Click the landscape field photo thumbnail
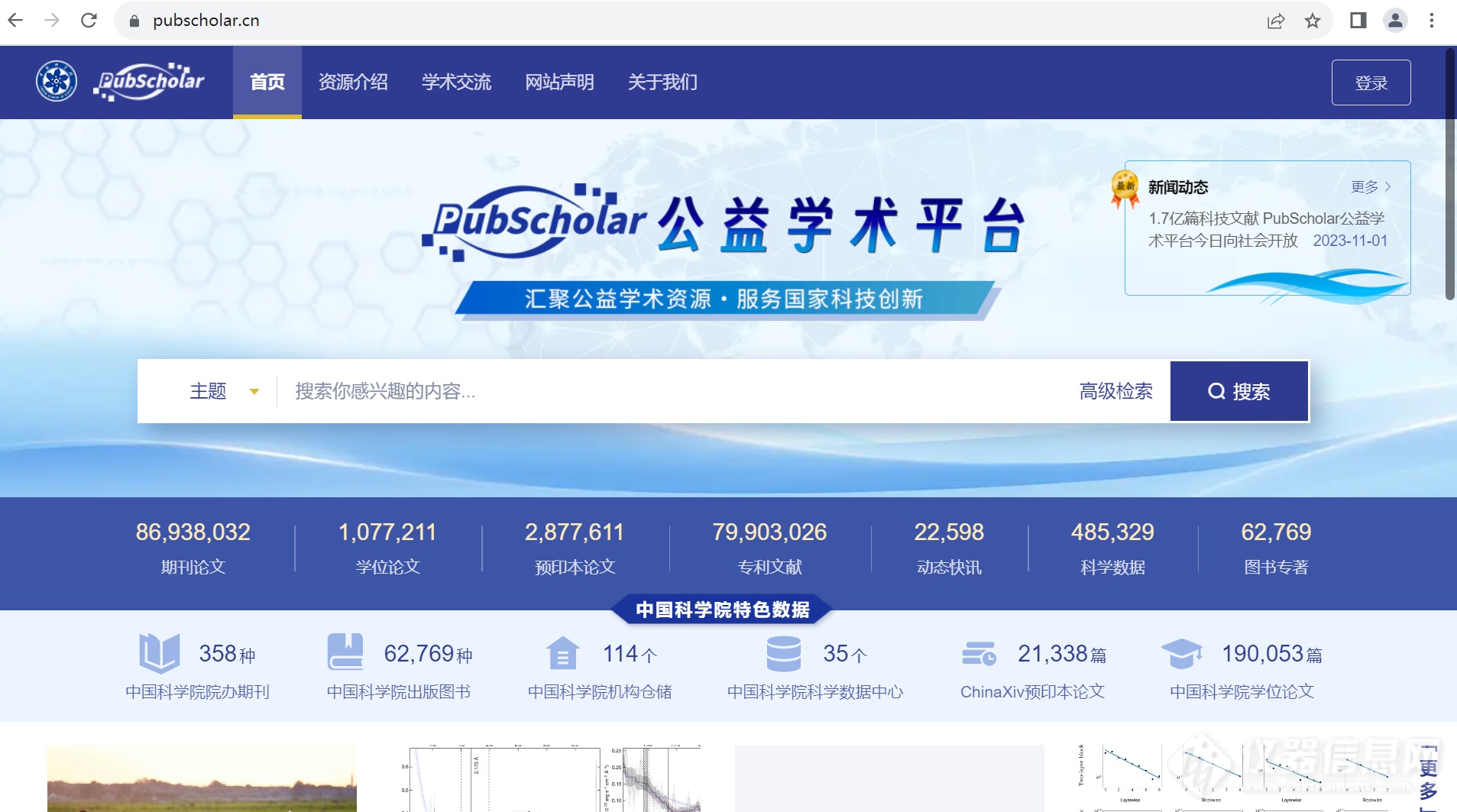1457x812 pixels. (202, 778)
